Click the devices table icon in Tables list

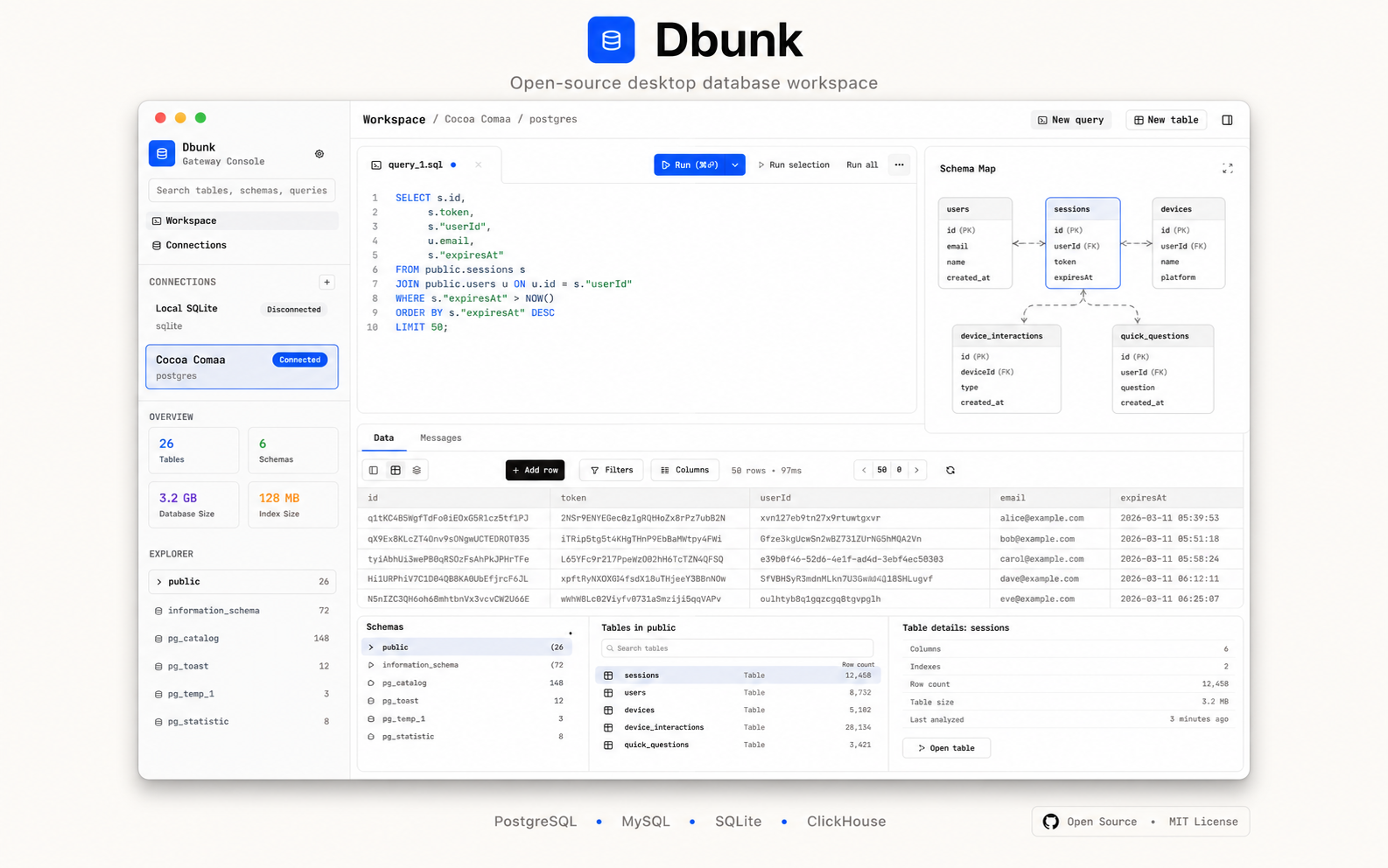pos(608,710)
